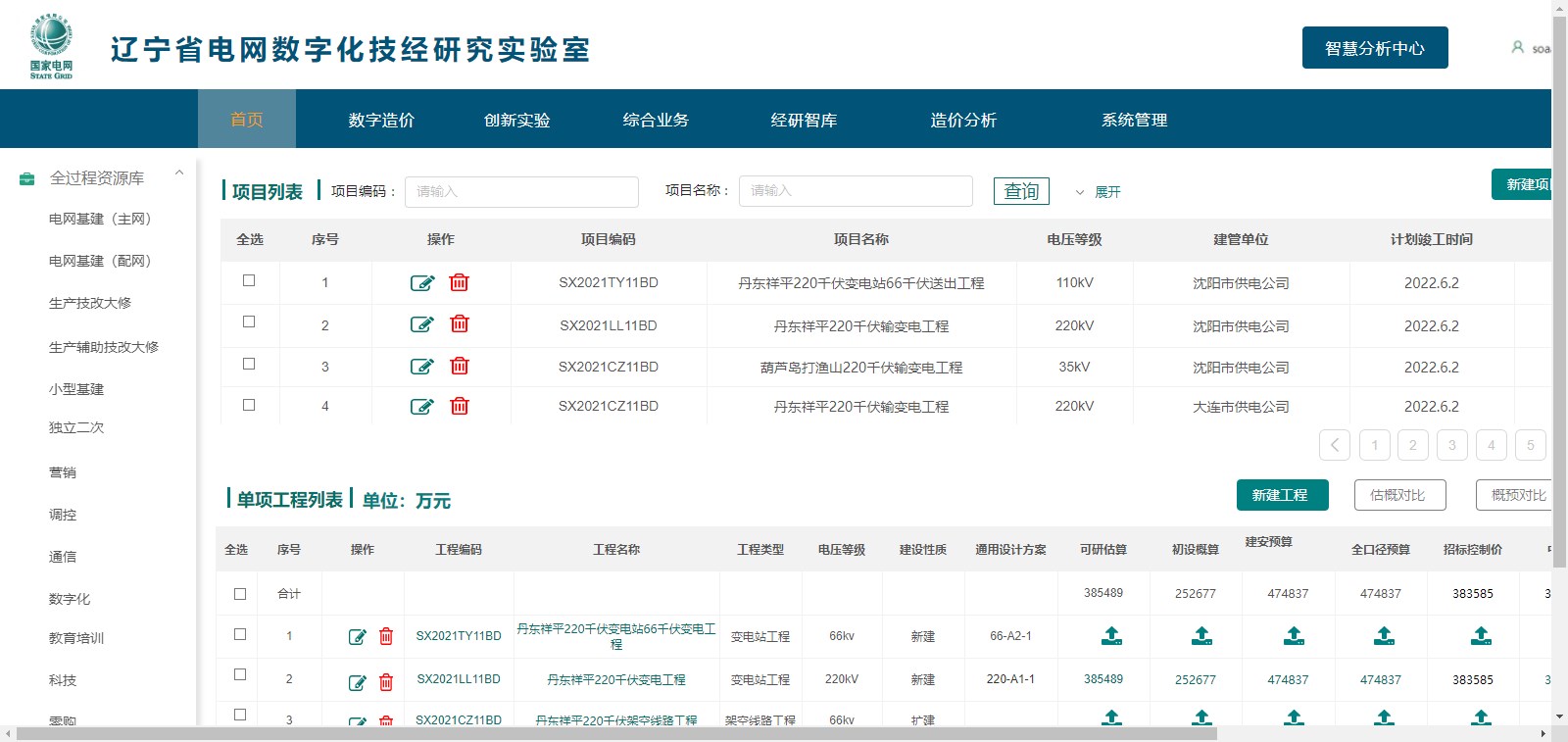Check the box for project row 1
Screen dimensions: 1568x742
tap(249, 280)
